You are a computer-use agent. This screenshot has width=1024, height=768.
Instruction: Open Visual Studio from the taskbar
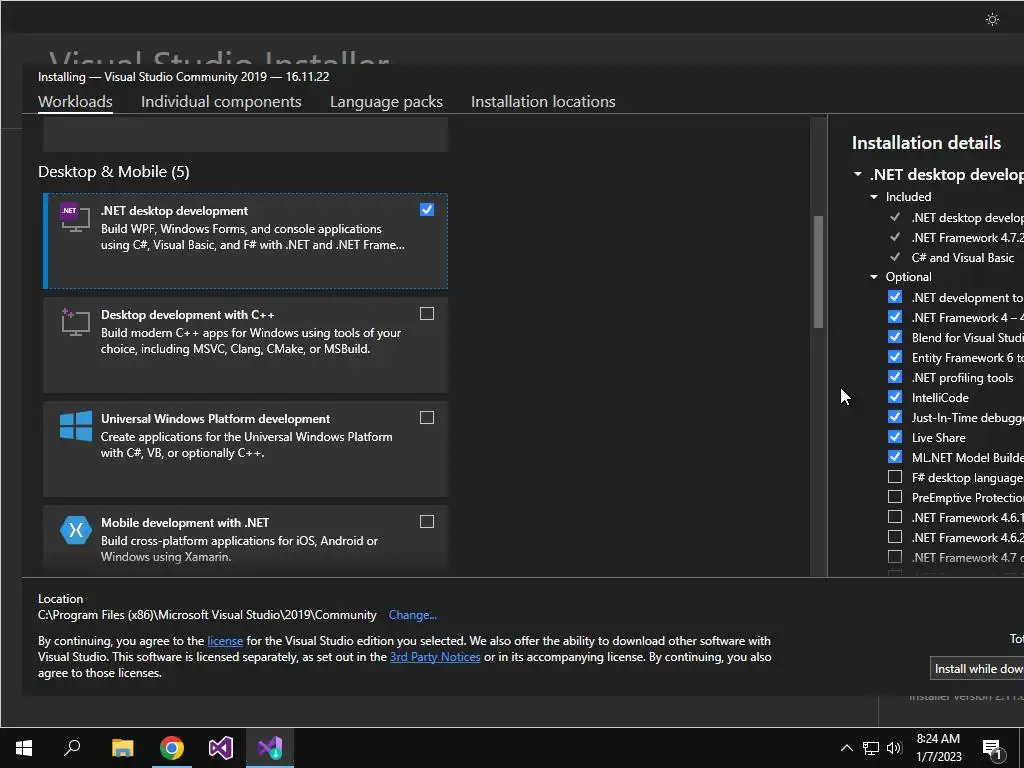tap(221, 747)
